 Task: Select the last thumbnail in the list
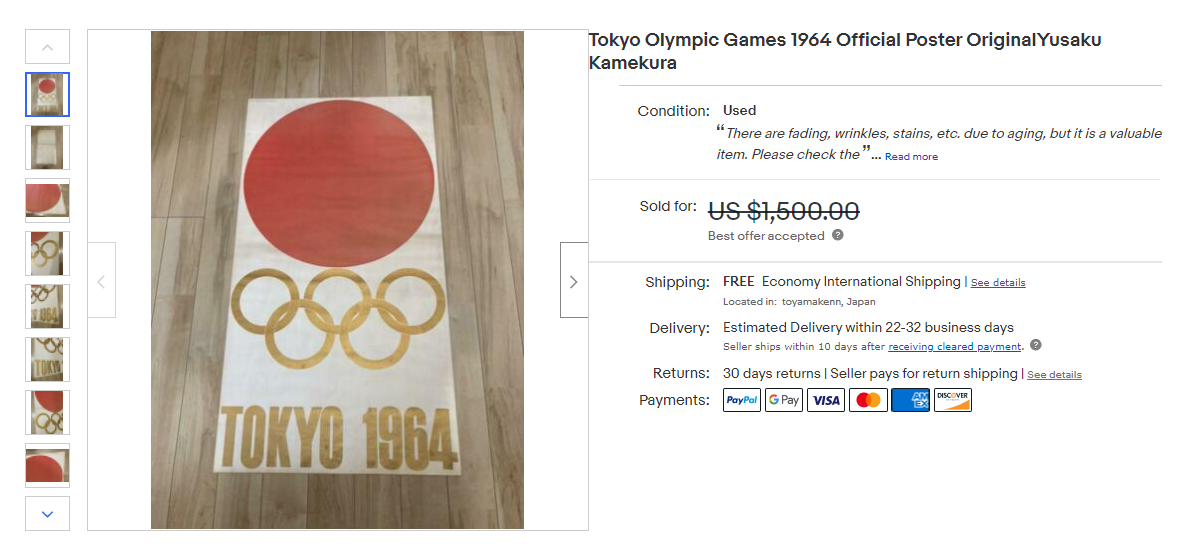[47, 465]
